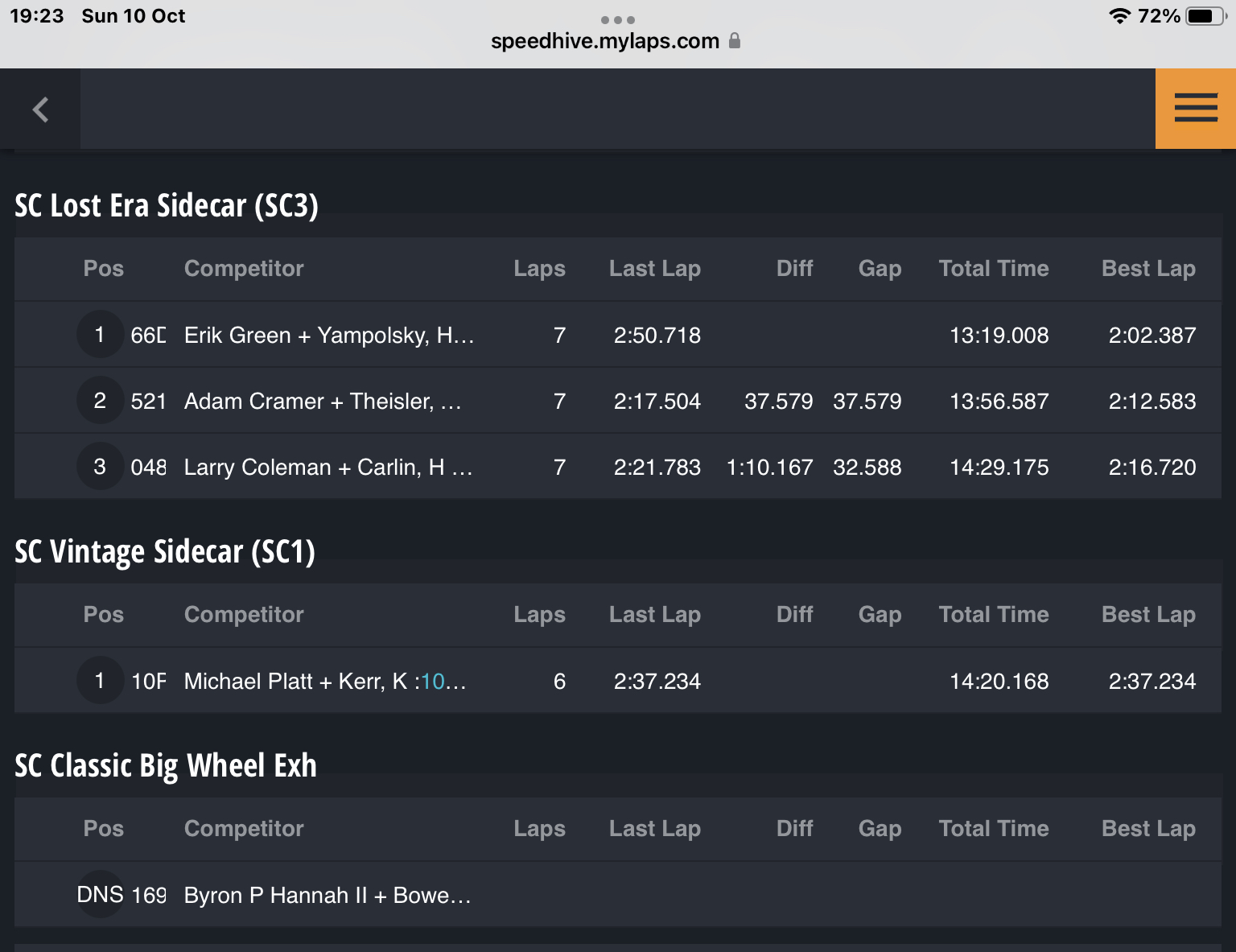Tap the battery status icon
Screen dimensions: 1236x952
[x=1205, y=16]
